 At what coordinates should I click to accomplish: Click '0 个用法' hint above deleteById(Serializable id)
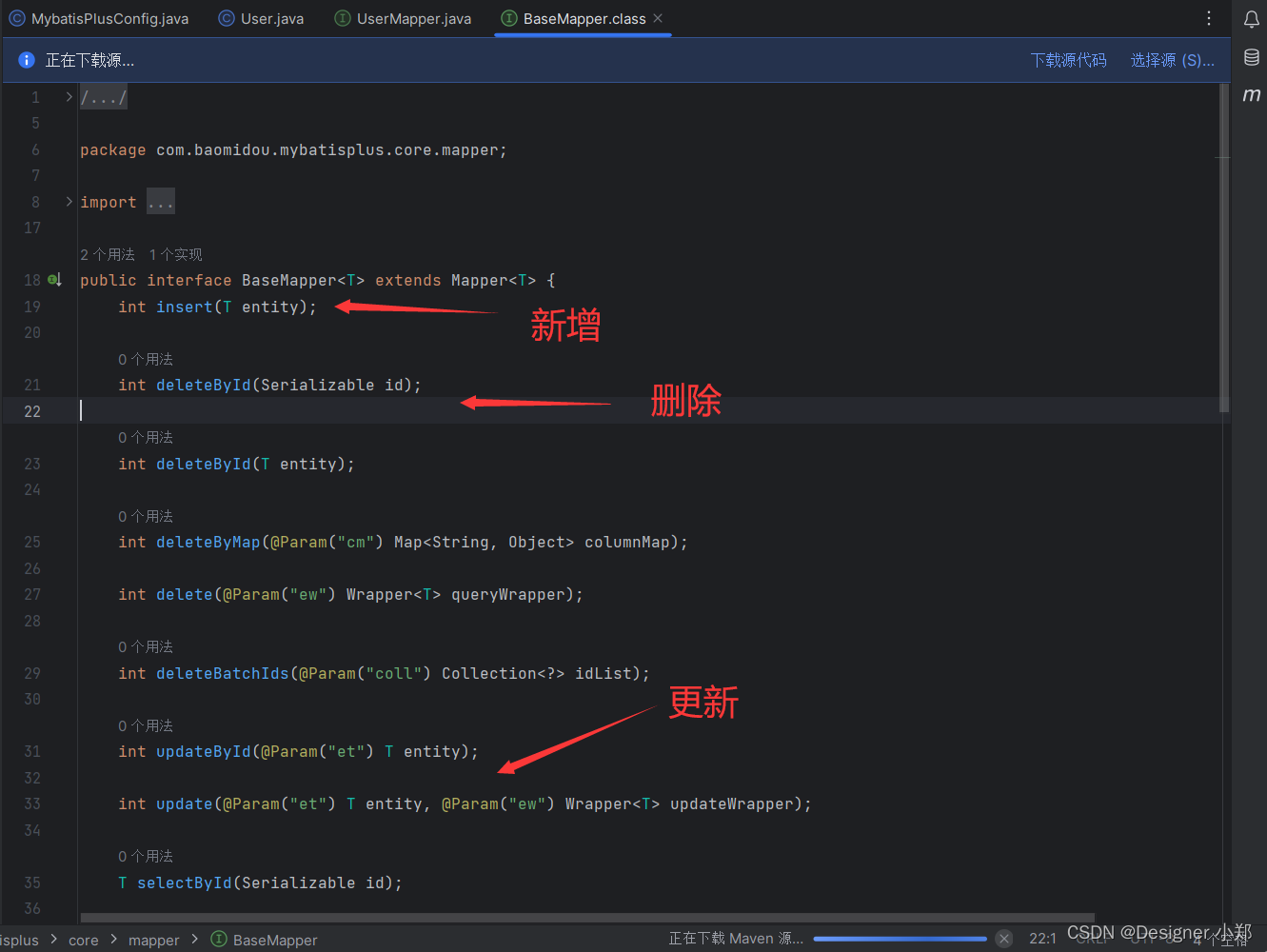coord(146,359)
